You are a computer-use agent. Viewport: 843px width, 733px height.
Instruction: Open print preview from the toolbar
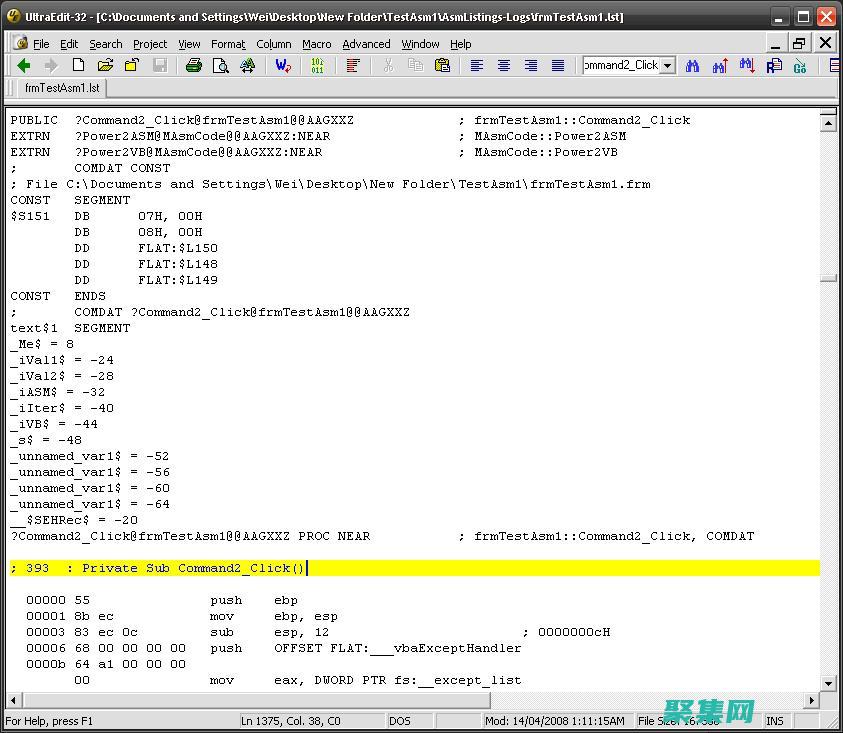point(221,65)
